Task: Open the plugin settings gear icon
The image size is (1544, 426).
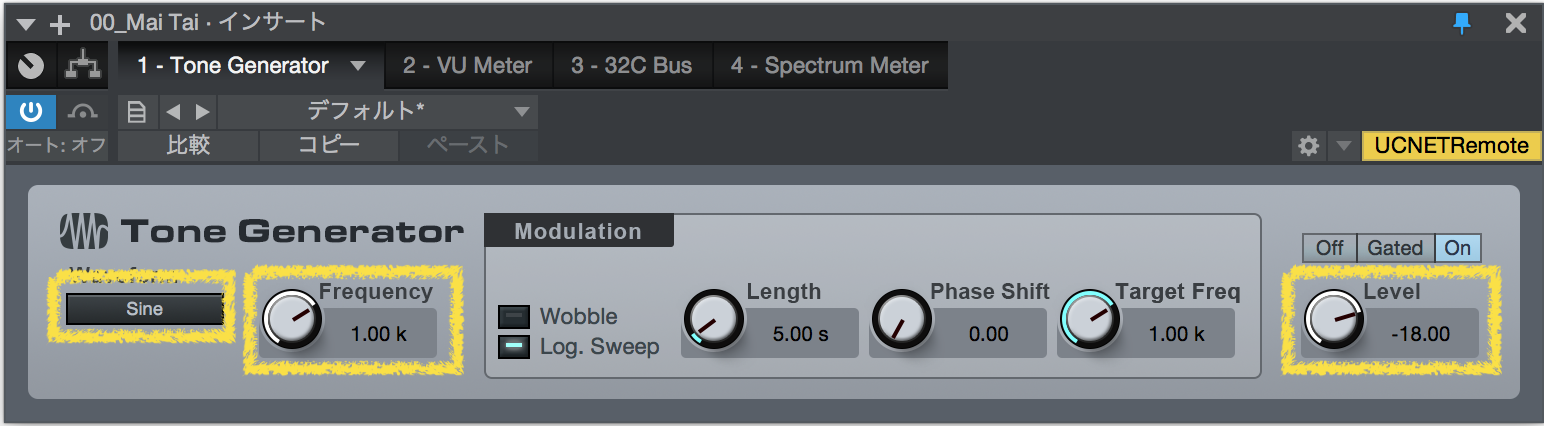Action: coord(1308,146)
